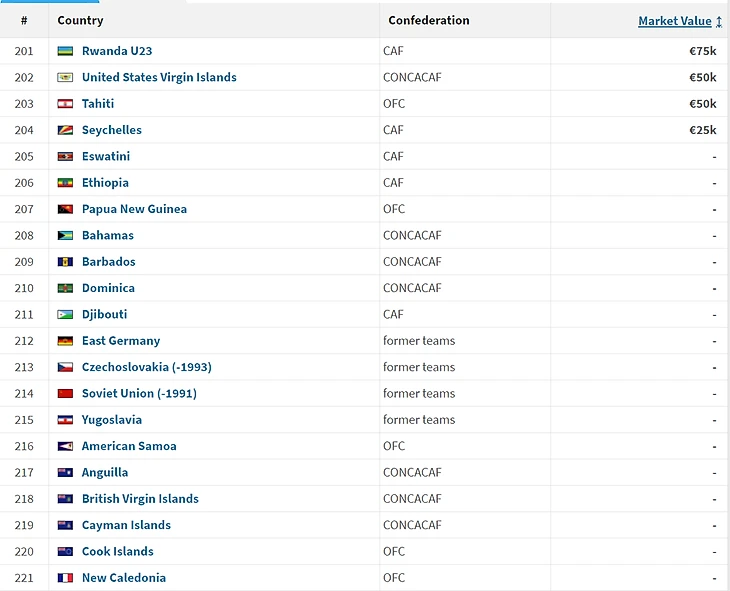Click the Papua New Guinea flag icon
Viewport: 730px width, 591px height.
pos(65,209)
